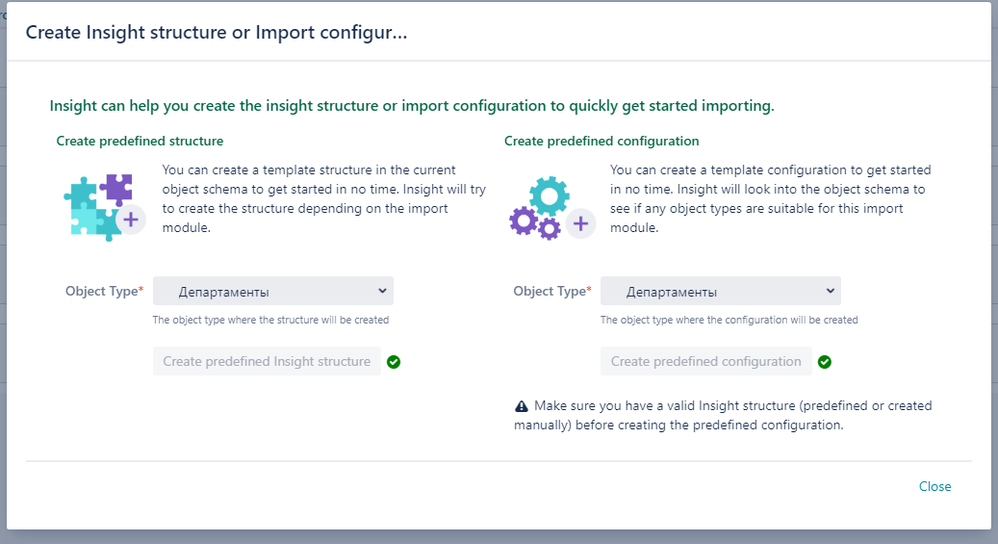
Task: Click the green checkmark beside Create predefined configuration
Action: coord(824,362)
